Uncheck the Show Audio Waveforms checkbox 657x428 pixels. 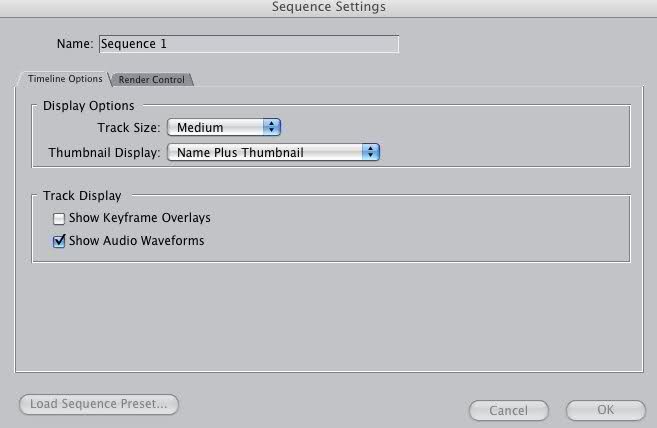click(59, 241)
